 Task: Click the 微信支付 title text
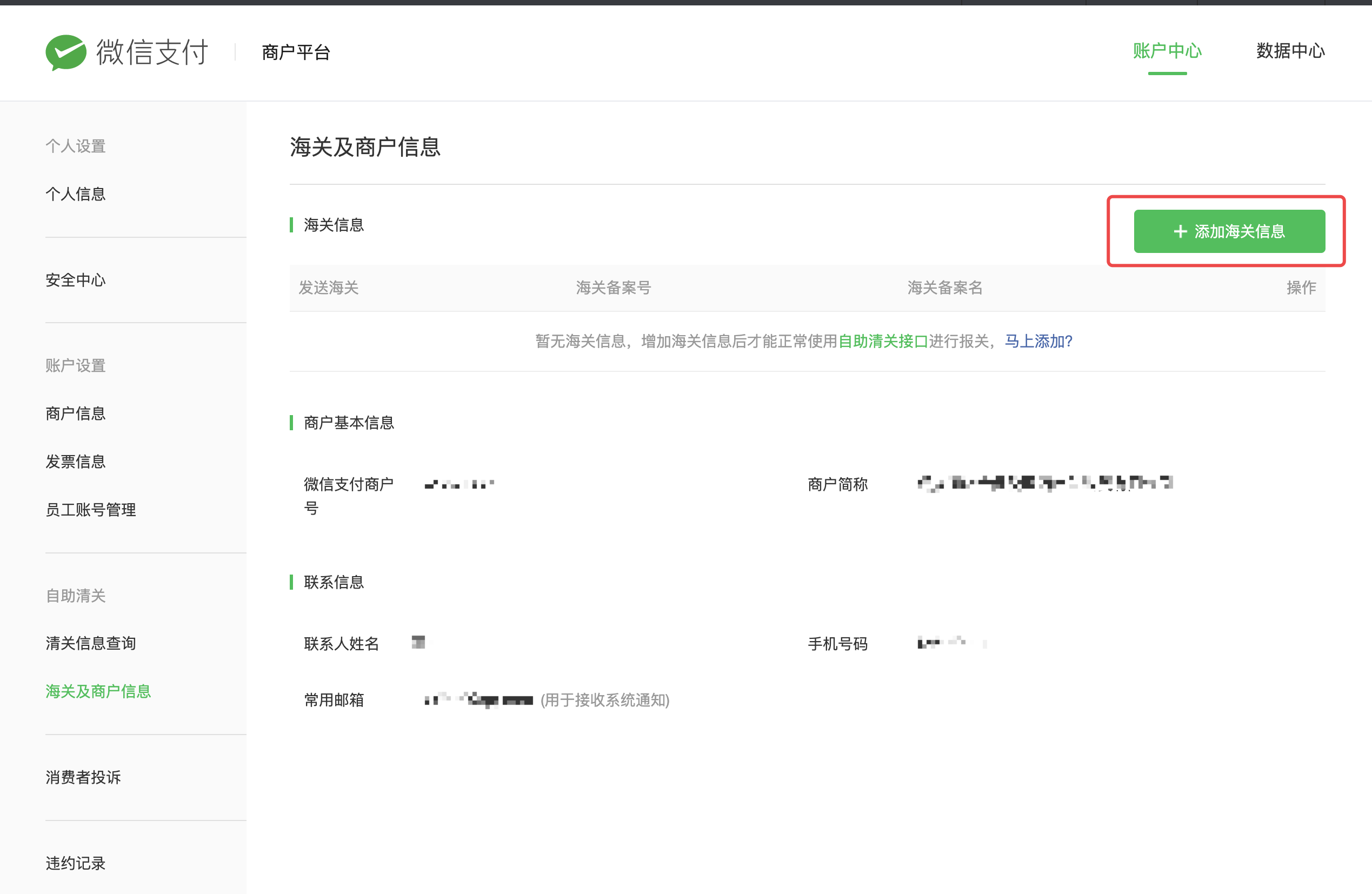[152, 52]
